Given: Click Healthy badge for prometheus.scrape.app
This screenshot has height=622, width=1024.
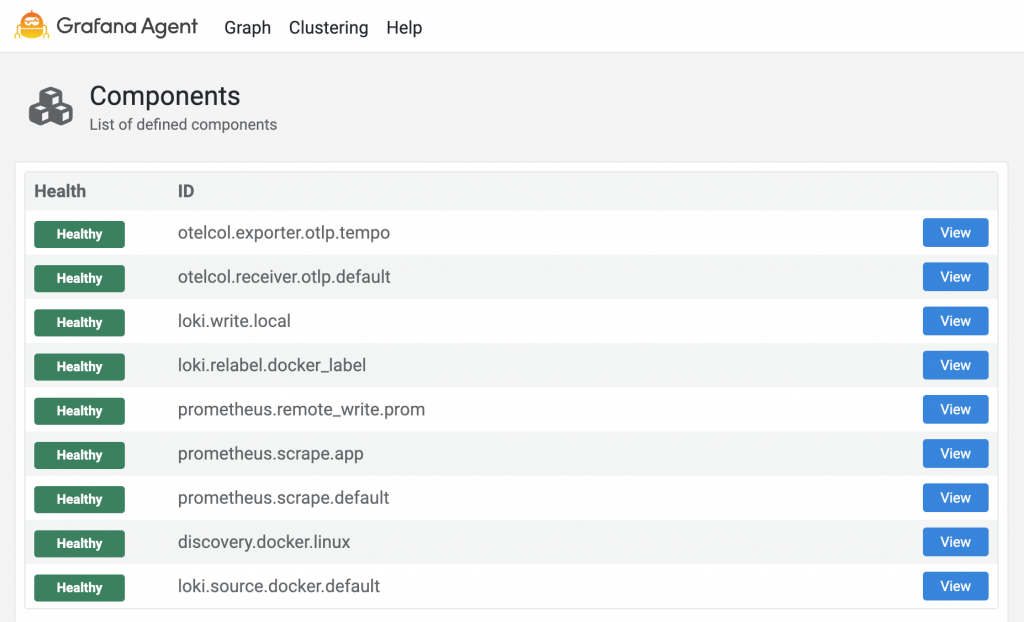Looking at the screenshot, I should [x=79, y=455].
